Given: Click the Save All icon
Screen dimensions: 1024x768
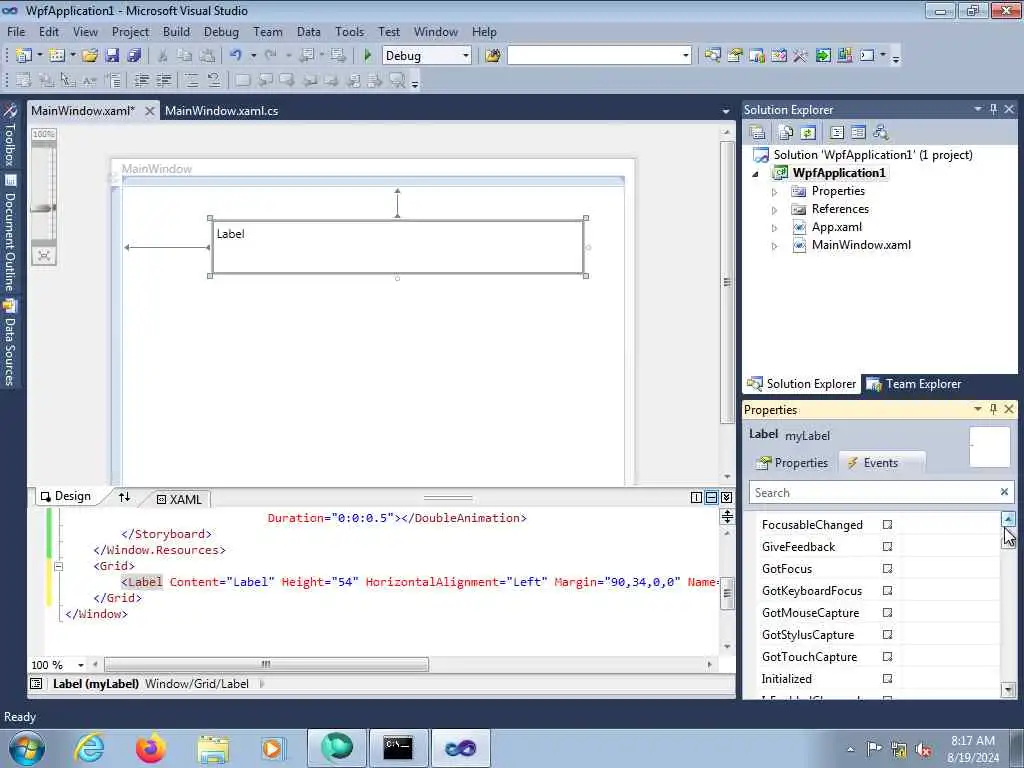Looking at the screenshot, I should [134, 56].
